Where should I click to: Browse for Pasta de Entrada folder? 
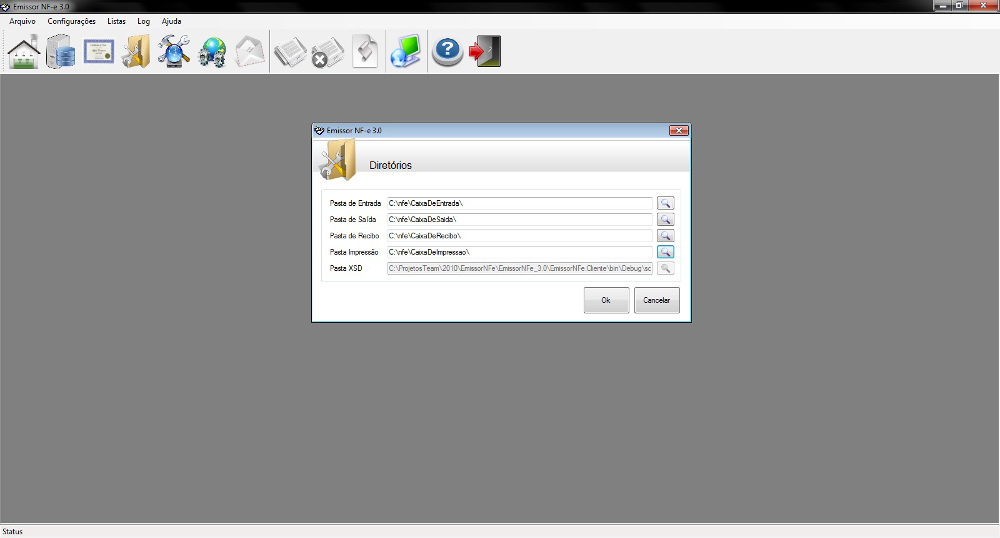point(665,203)
